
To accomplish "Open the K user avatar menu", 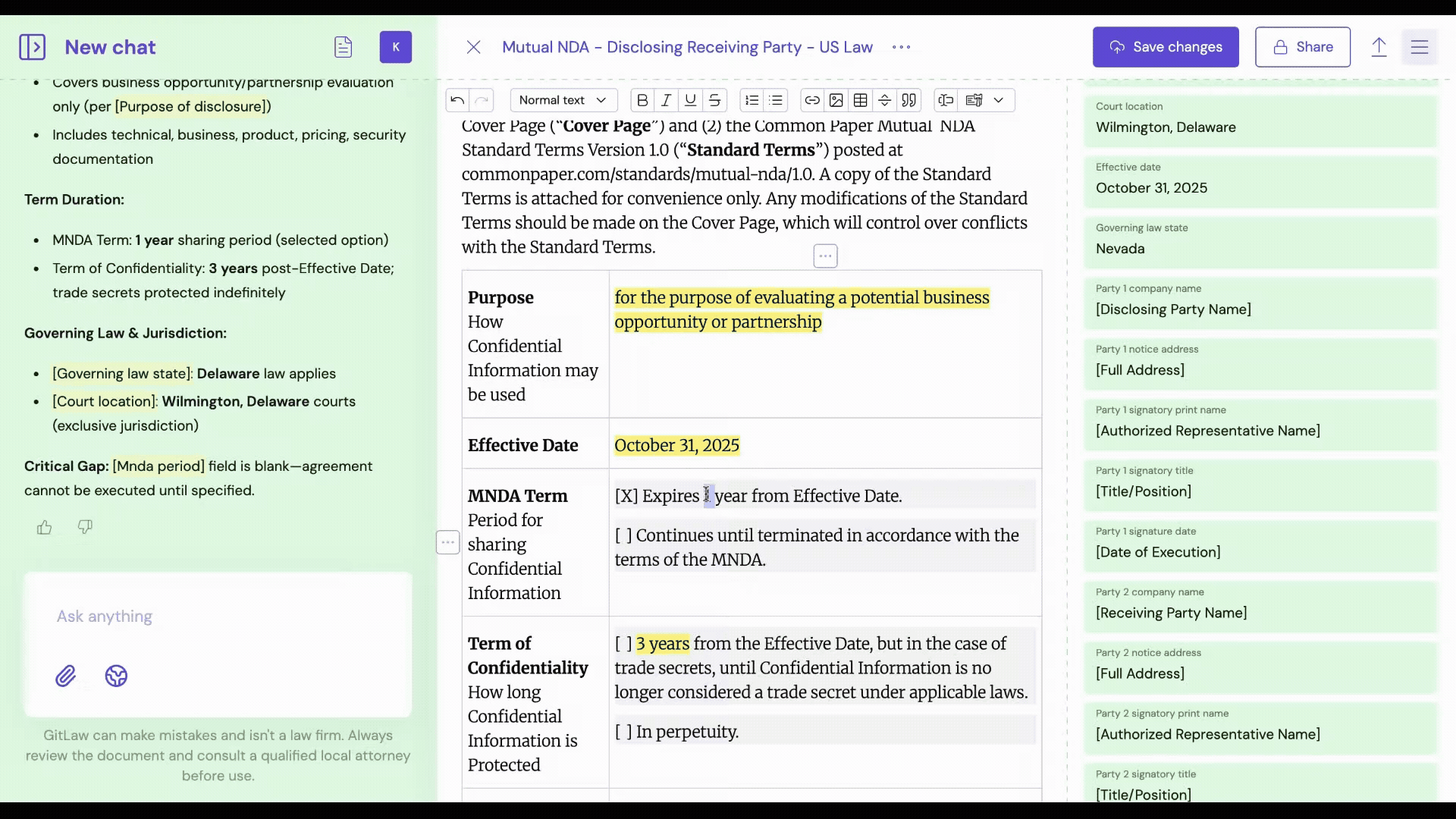I will pyautogui.click(x=396, y=47).
